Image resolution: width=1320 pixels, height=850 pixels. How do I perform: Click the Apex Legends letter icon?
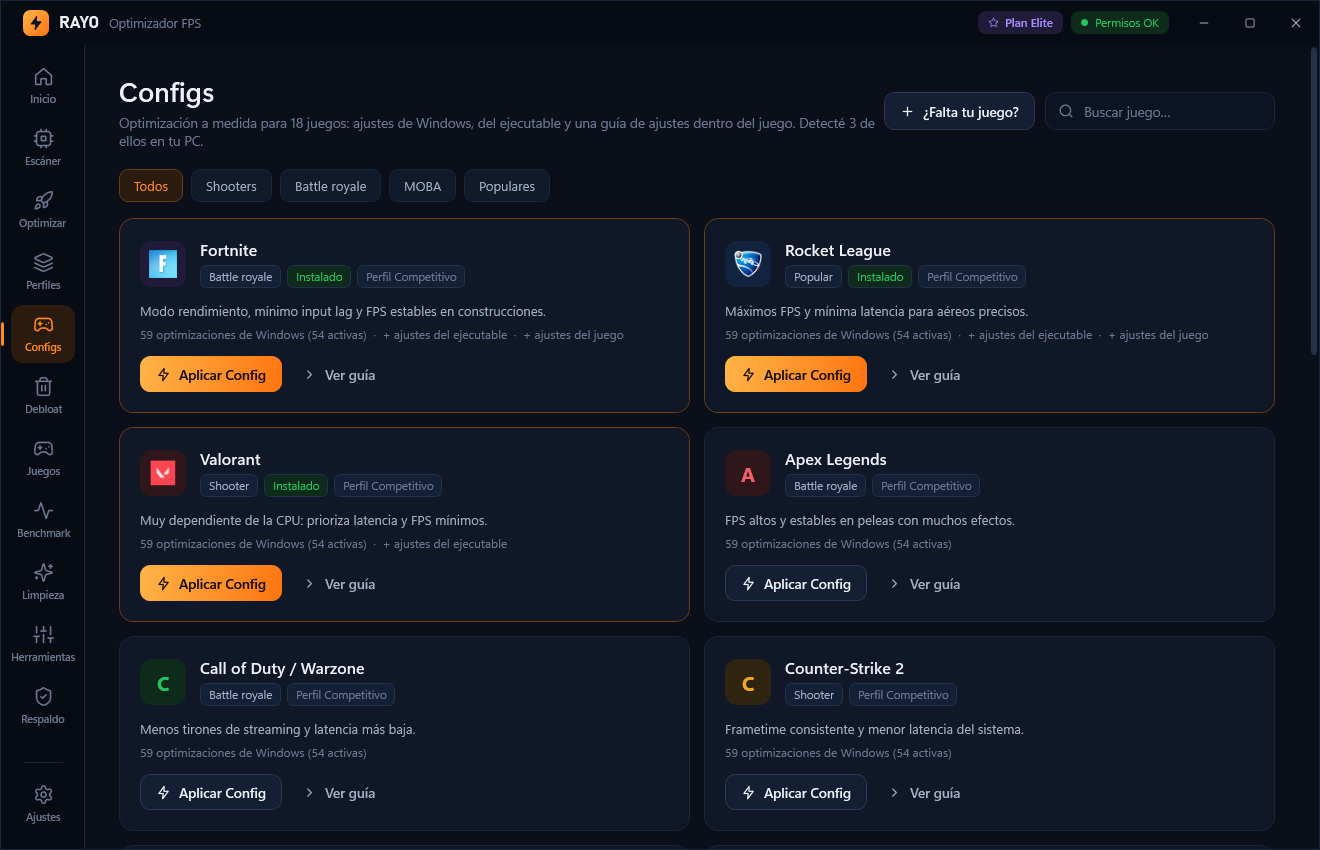[748, 473]
